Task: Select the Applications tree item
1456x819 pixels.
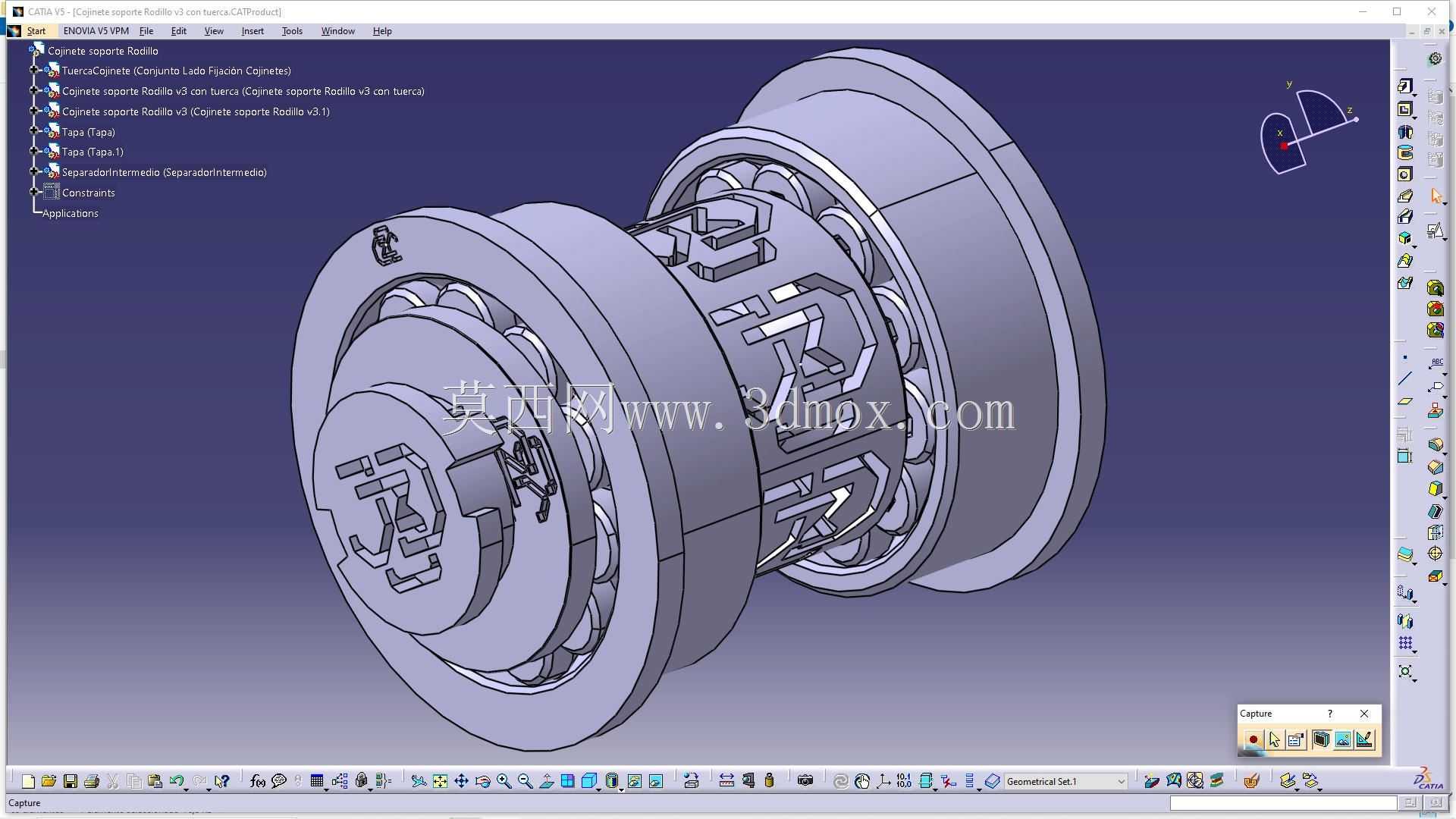Action: coord(71,213)
